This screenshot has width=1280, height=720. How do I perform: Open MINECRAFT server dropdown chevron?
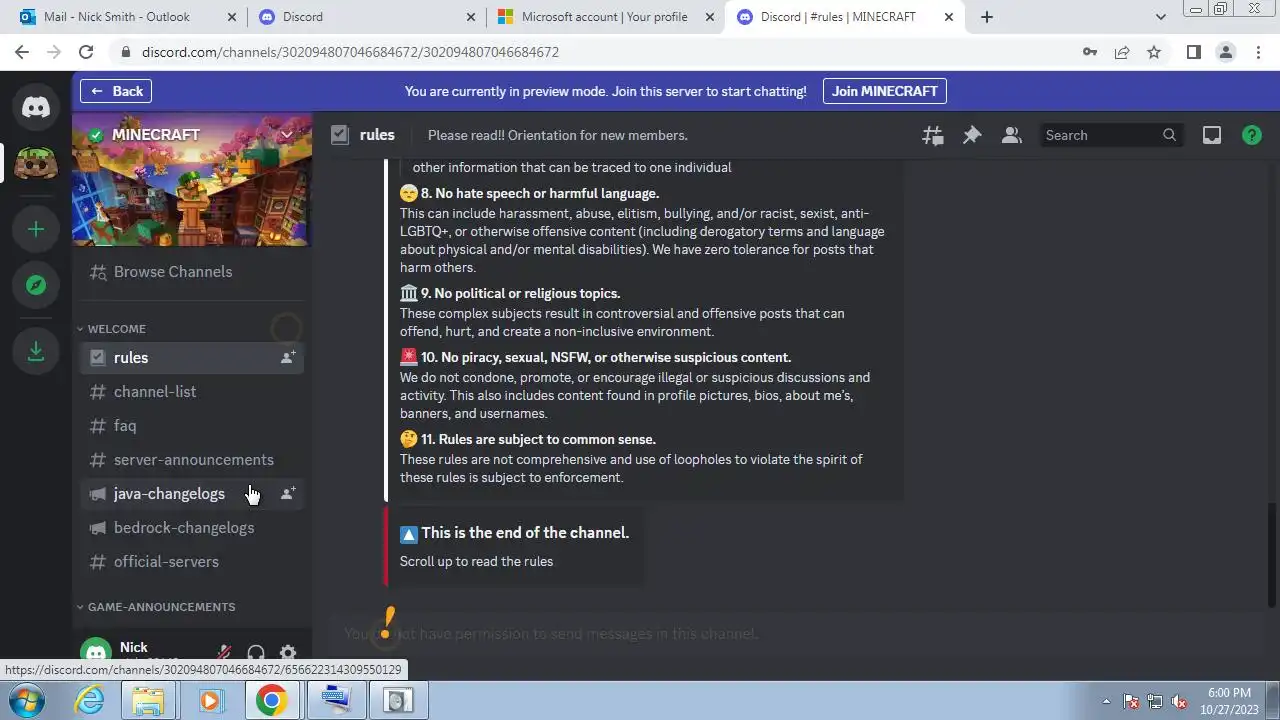click(x=287, y=135)
